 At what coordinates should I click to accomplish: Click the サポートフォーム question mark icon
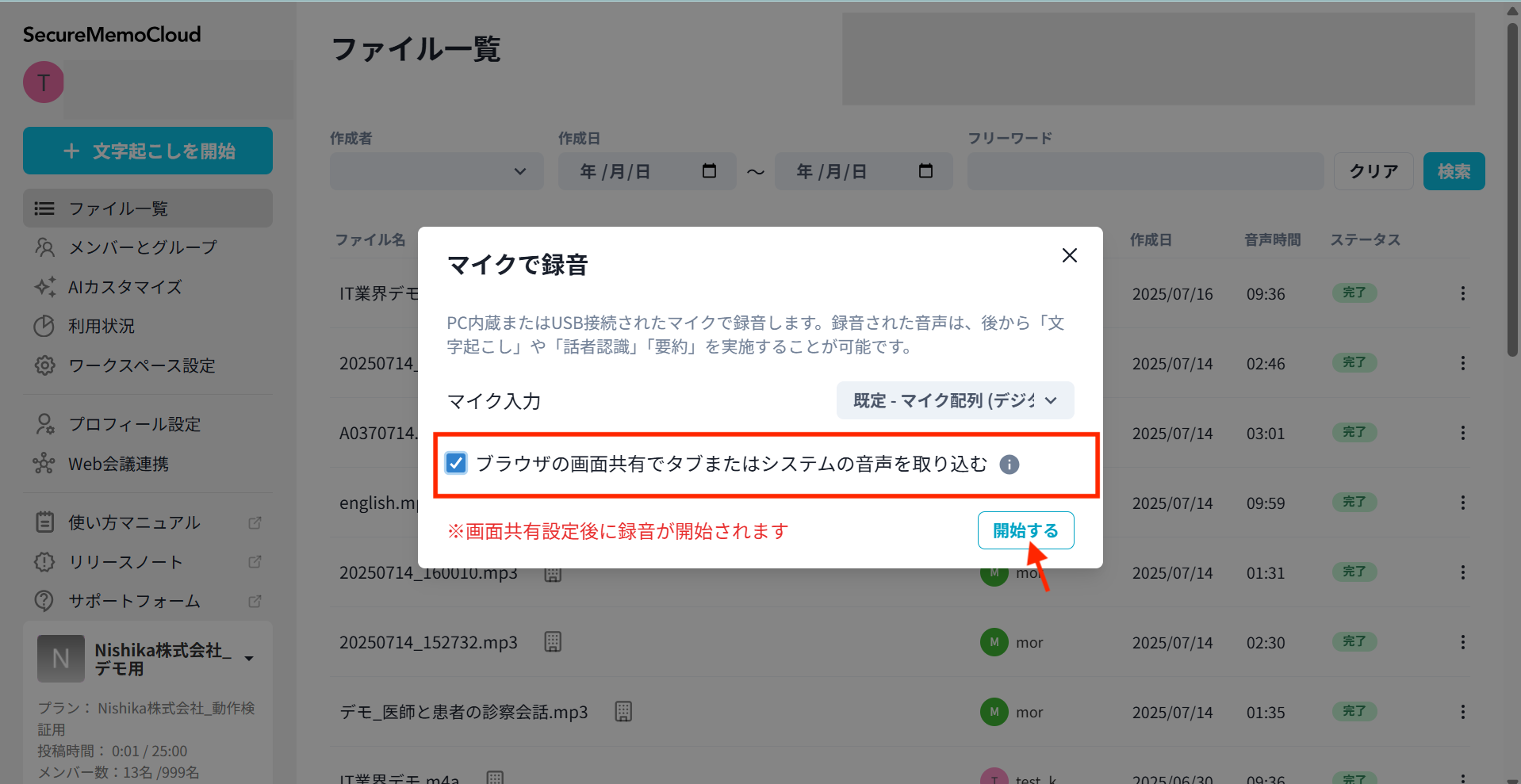44,601
